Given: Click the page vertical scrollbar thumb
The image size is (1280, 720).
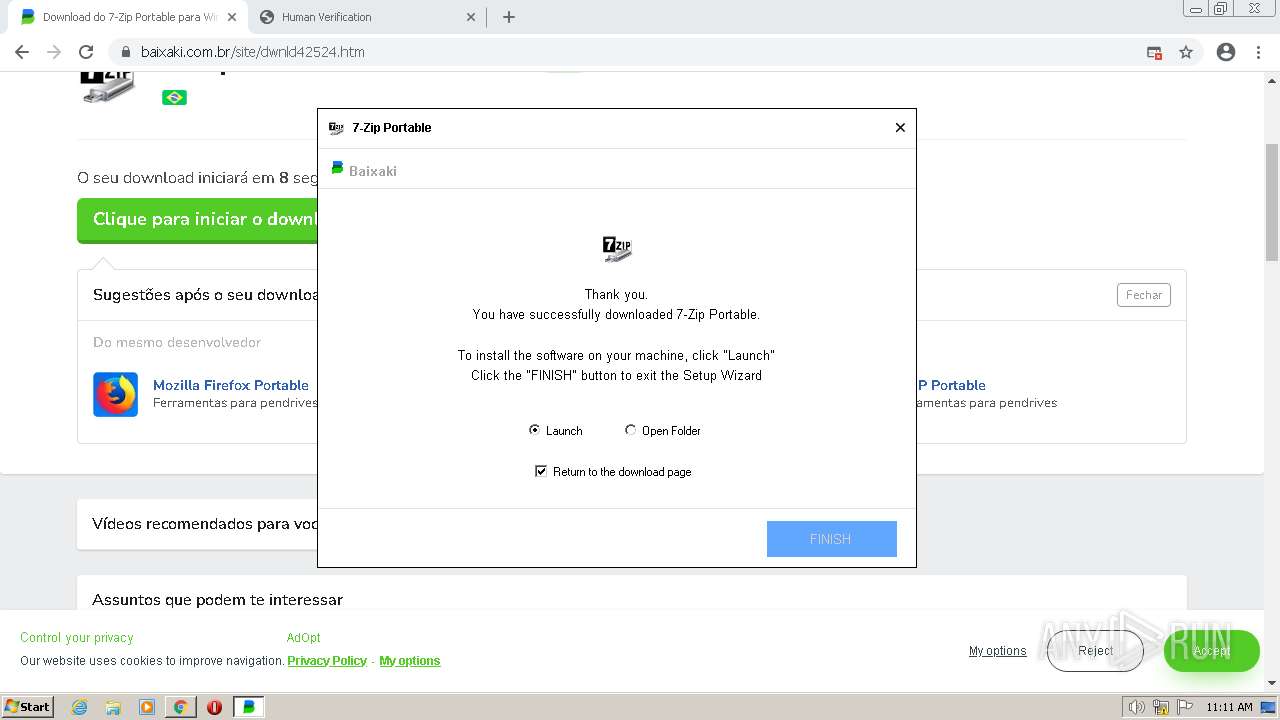Looking at the screenshot, I should [1272, 202].
